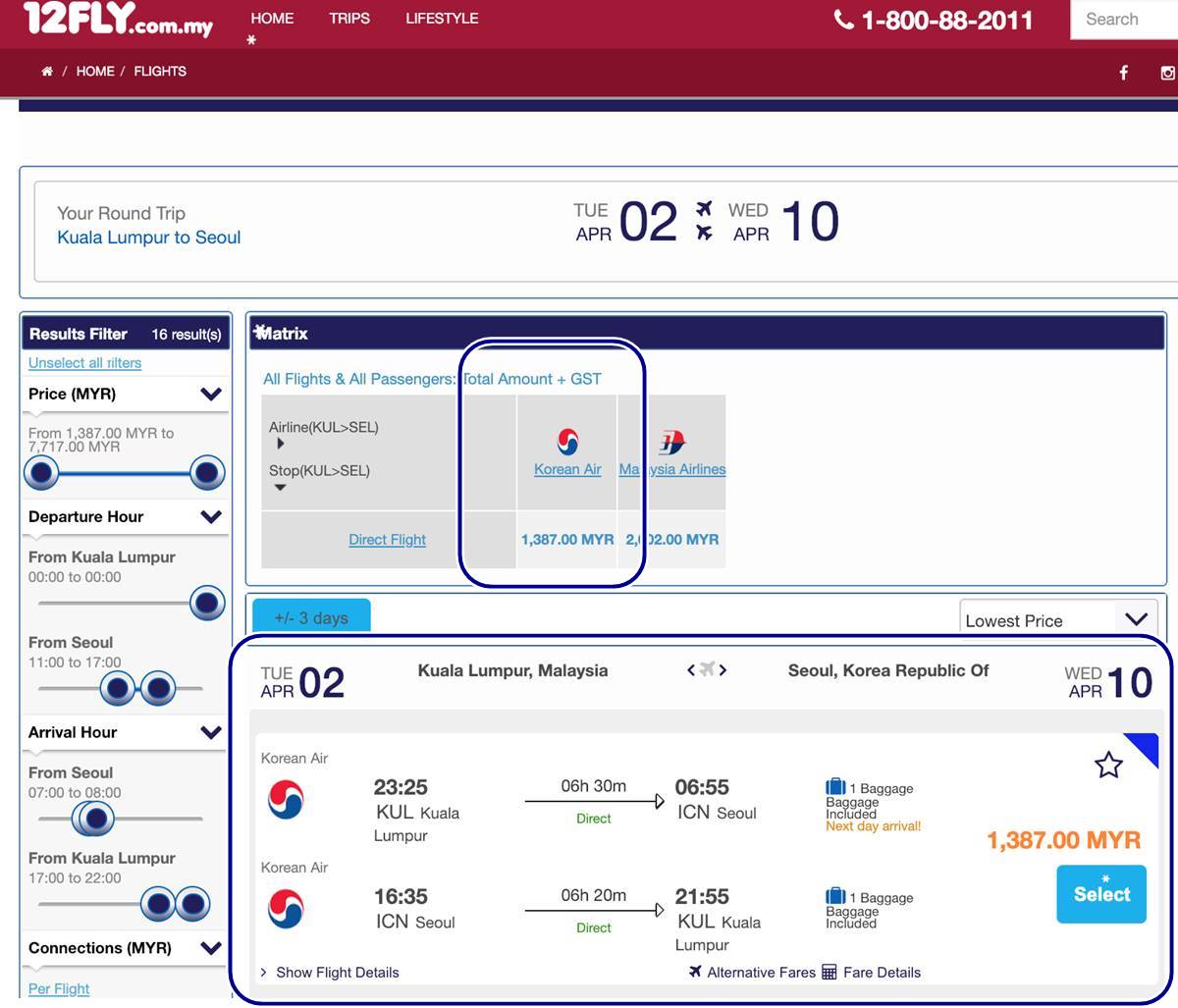Click the Departure From Kuala Lumpur slider handle

click(x=207, y=603)
